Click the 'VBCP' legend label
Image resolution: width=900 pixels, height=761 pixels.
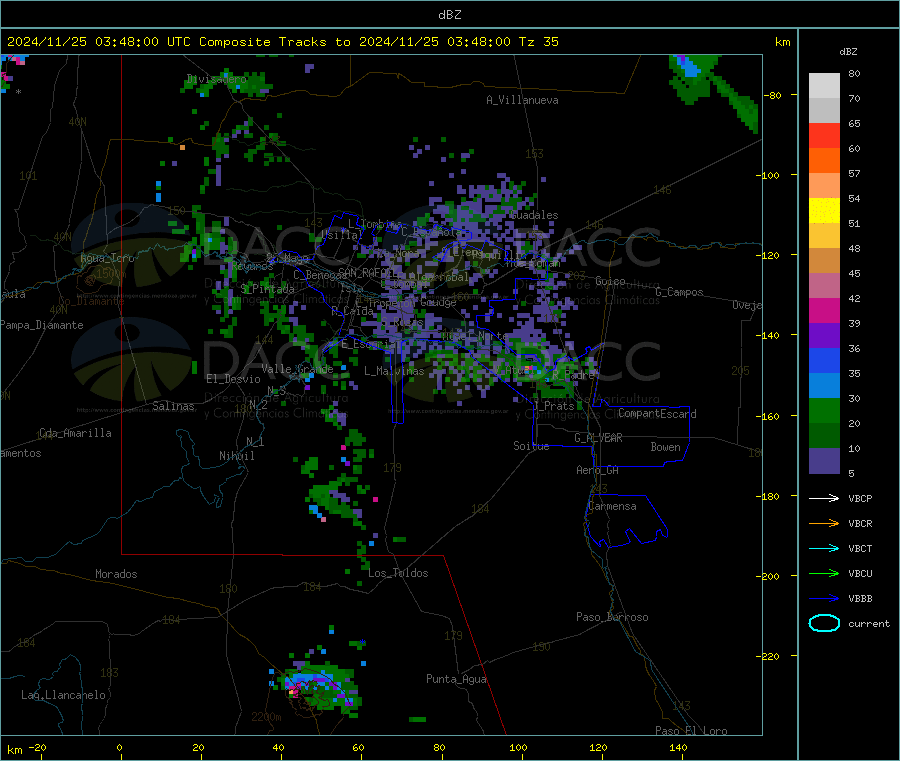pos(860,499)
